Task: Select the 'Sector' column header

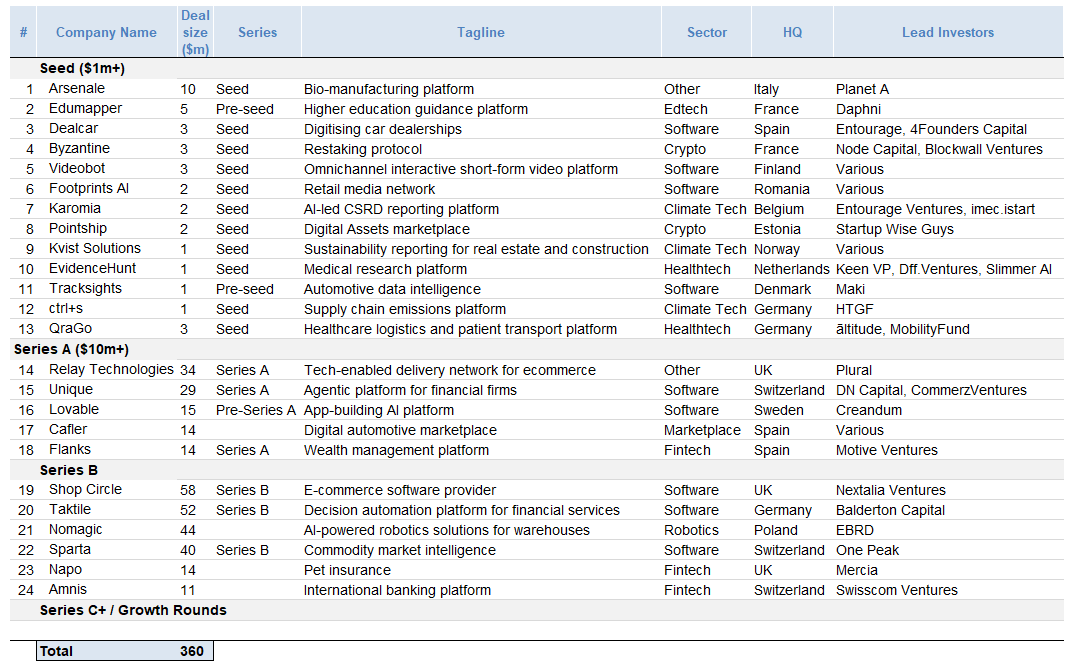Action: click(707, 32)
